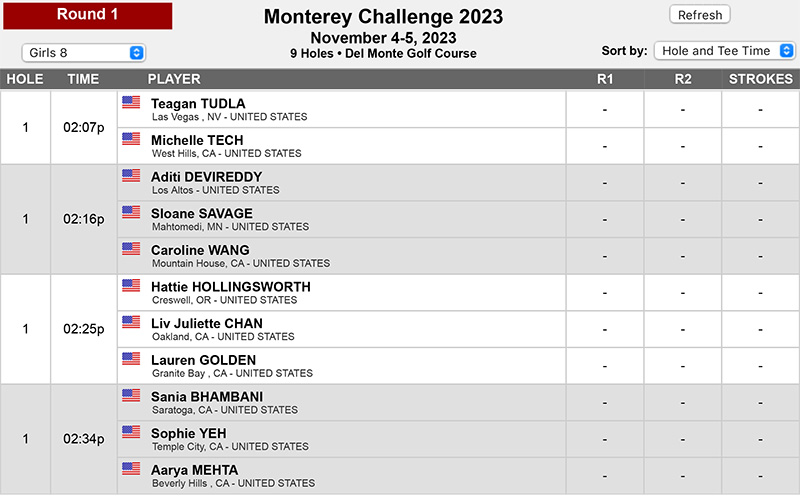Click the flag beside Hattie HOLLINGSWORTH

click(x=131, y=285)
